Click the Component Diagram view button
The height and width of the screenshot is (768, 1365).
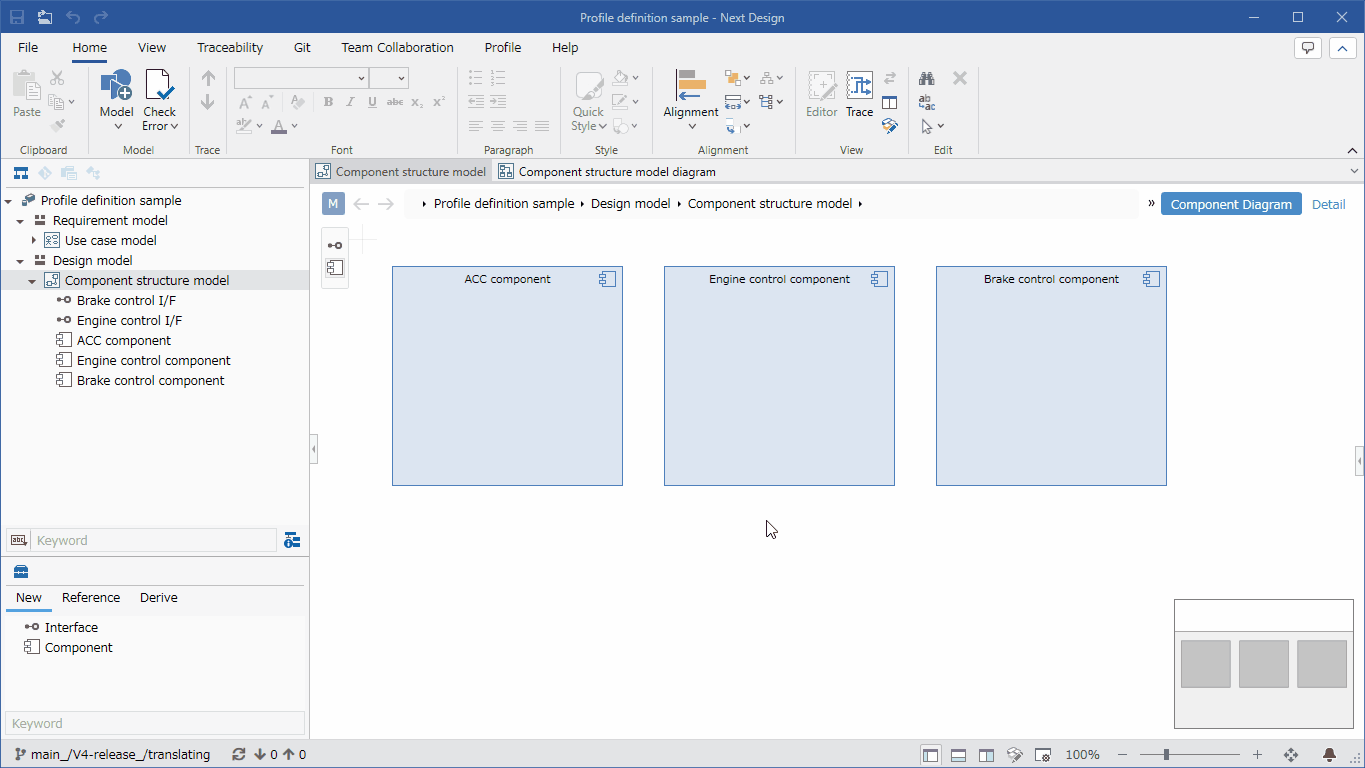(x=1231, y=204)
